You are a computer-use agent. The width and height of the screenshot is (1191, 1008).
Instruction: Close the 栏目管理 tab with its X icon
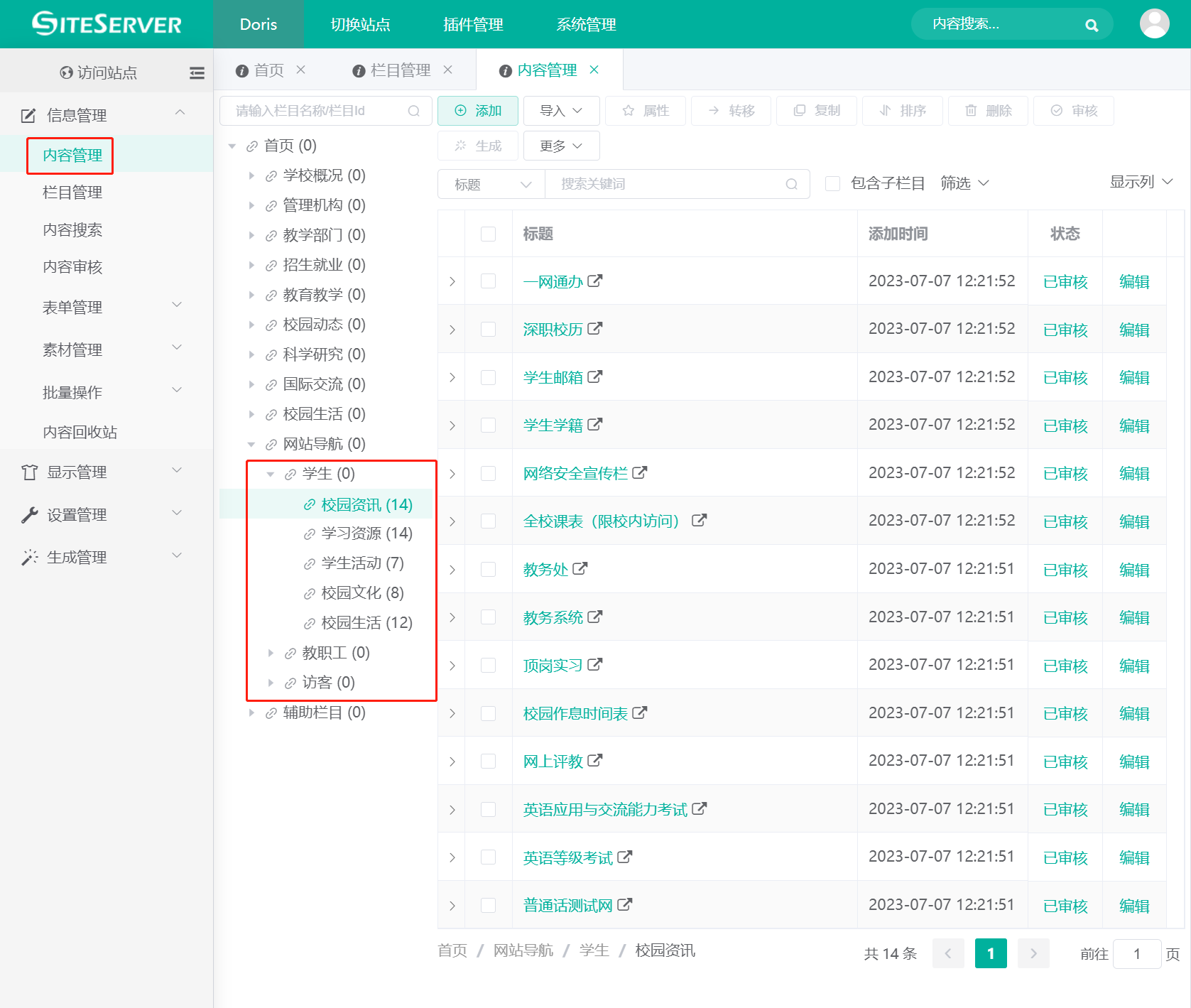pos(448,70)
